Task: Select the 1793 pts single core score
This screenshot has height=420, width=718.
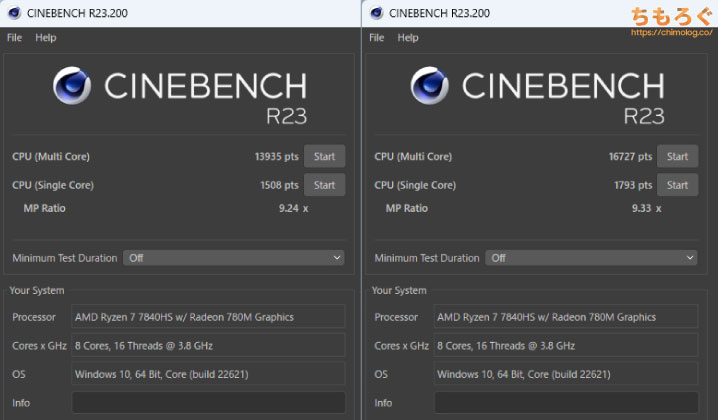Action: click(633, 185)
